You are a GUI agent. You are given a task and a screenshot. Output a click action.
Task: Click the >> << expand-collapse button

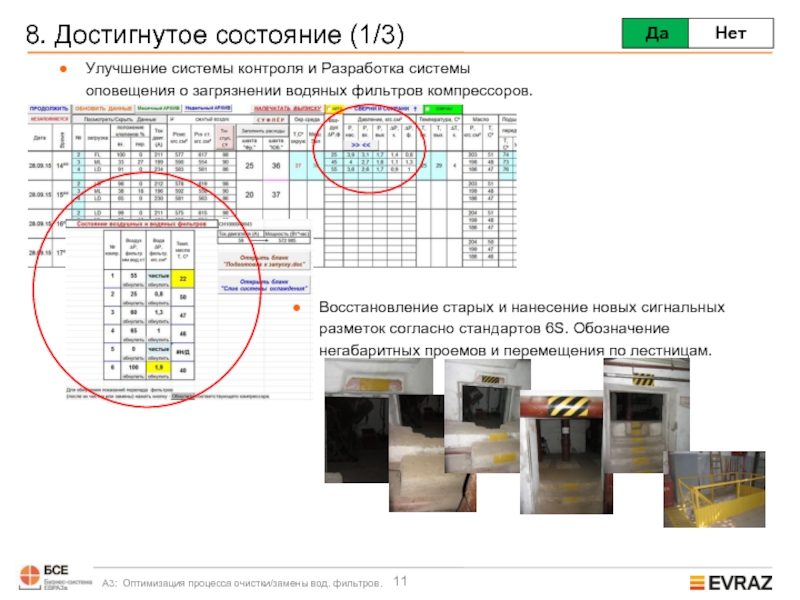361,145
